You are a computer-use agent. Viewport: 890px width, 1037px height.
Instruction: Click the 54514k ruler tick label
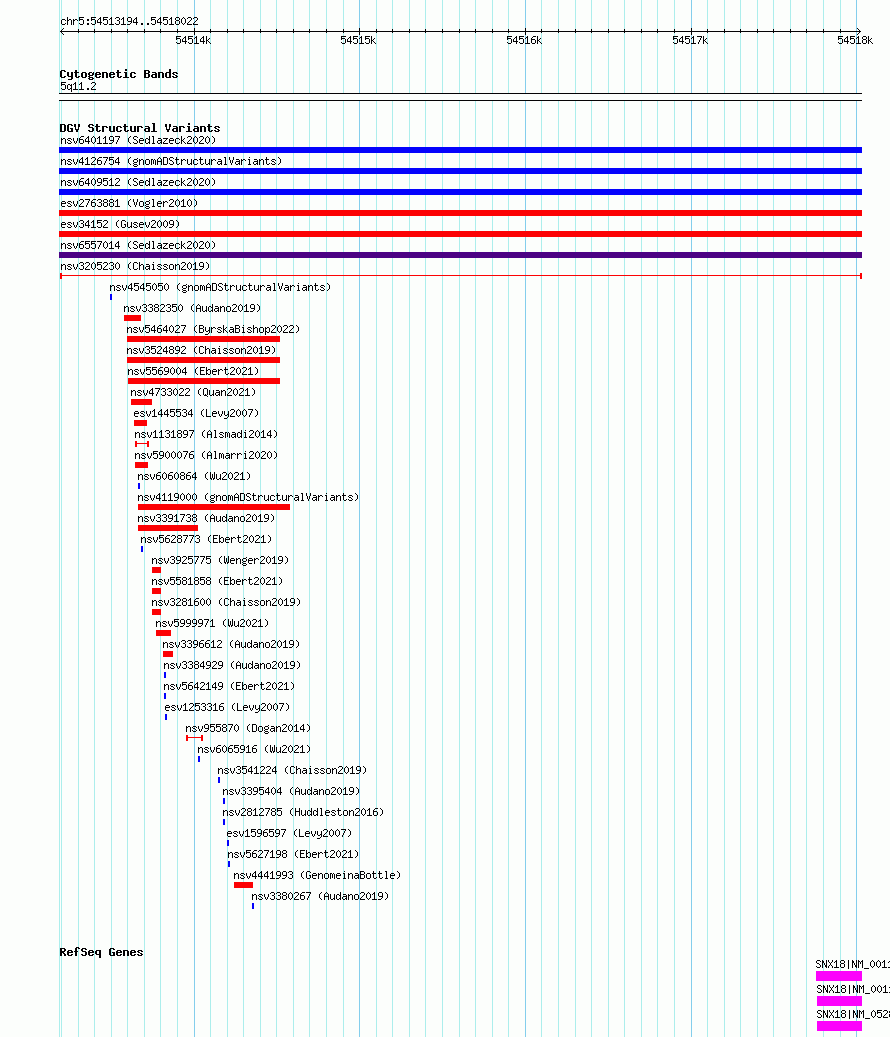(193, 40)
